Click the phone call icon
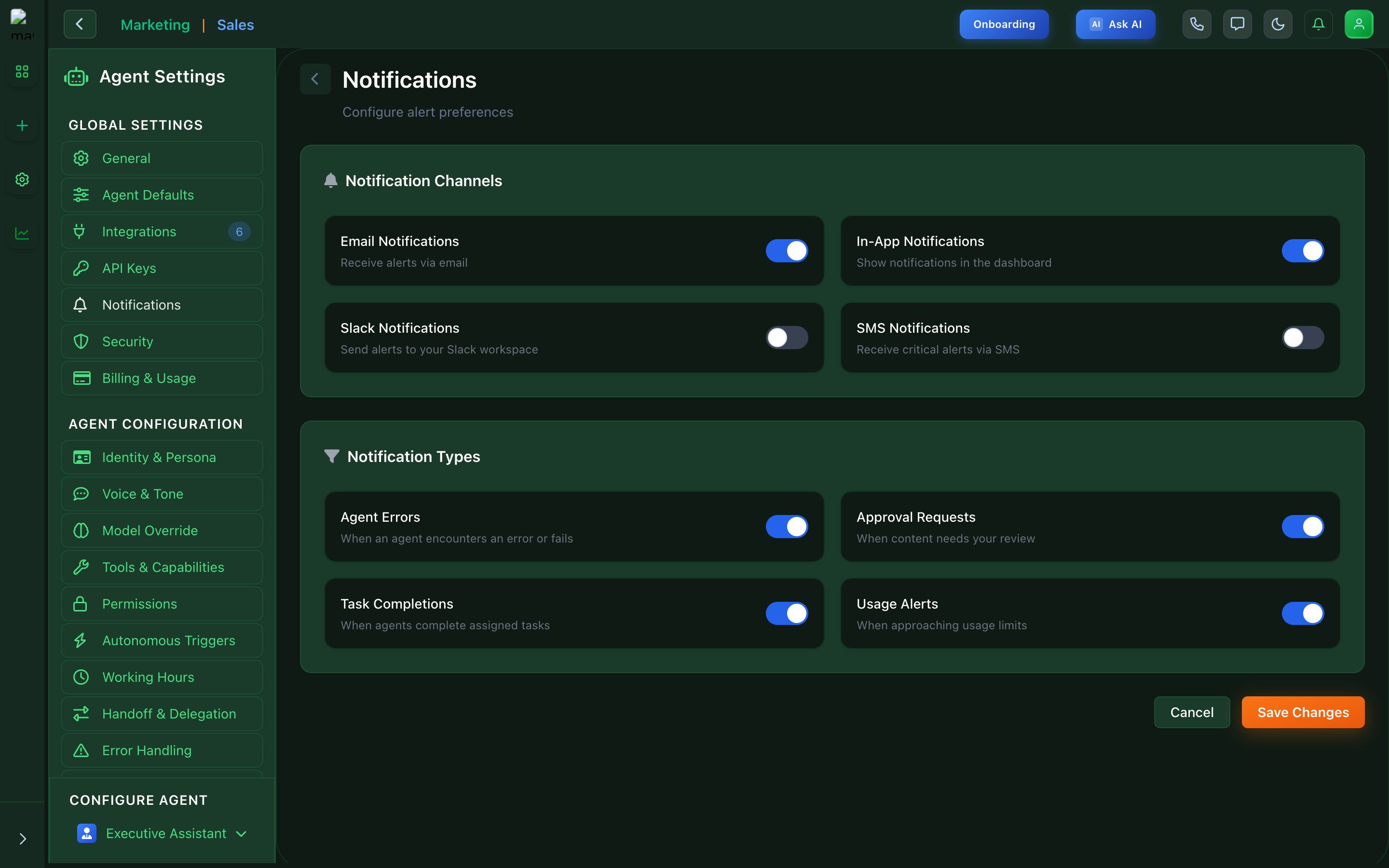 pos(1197,24)
